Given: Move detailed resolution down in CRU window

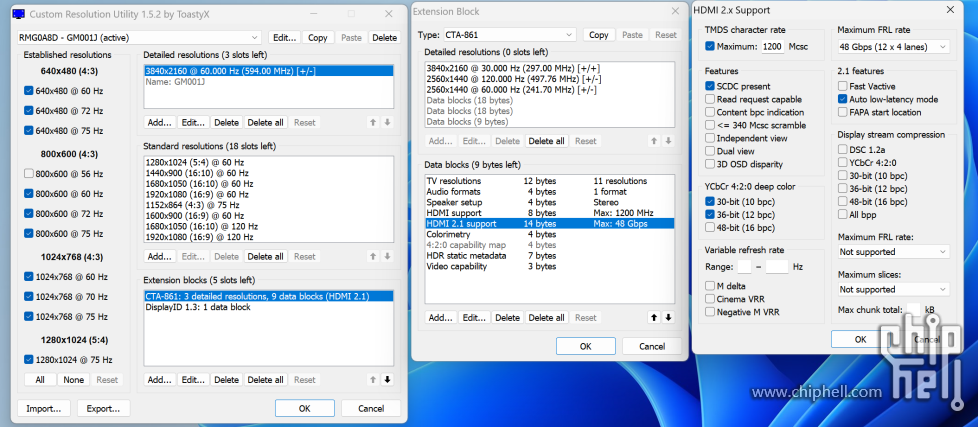Looking at the screenshot, I should [x=387, y=123].
